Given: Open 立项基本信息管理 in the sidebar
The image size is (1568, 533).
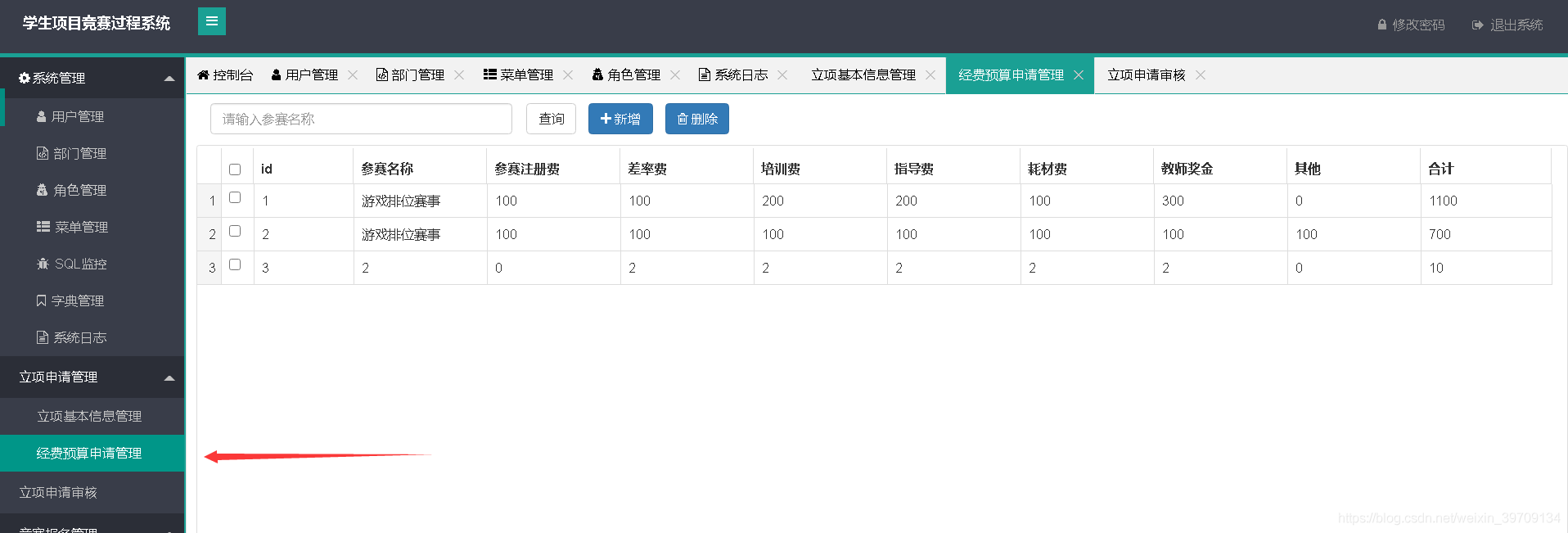Looking at the screenshot, I should coord(92,416).
